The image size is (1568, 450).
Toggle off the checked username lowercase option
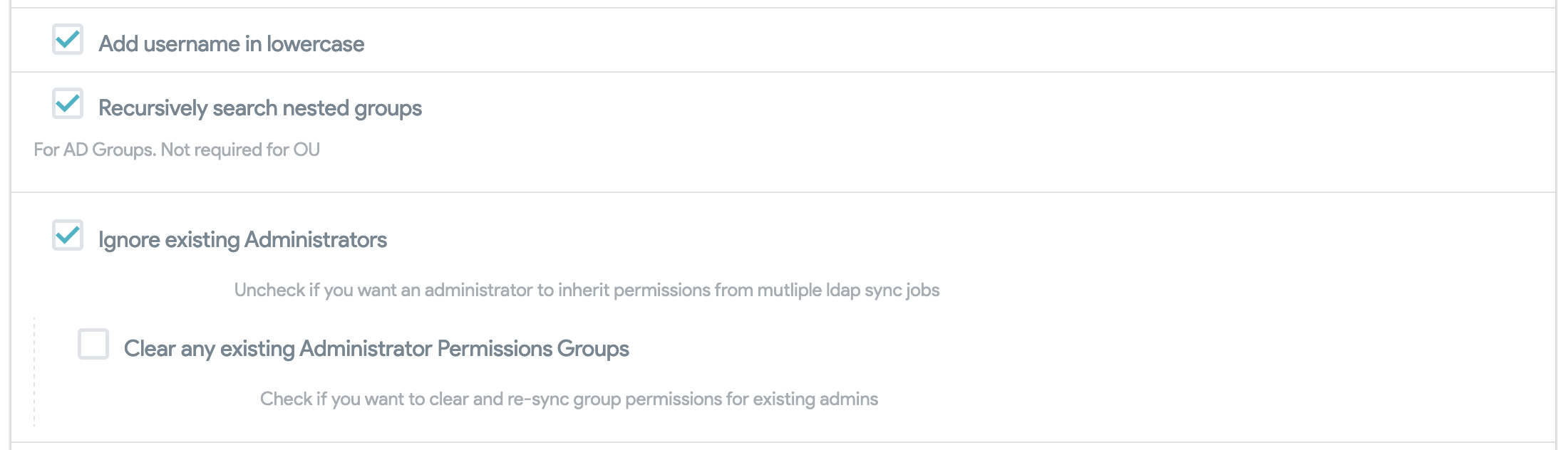pyautogui.click(x=68, y=41)
